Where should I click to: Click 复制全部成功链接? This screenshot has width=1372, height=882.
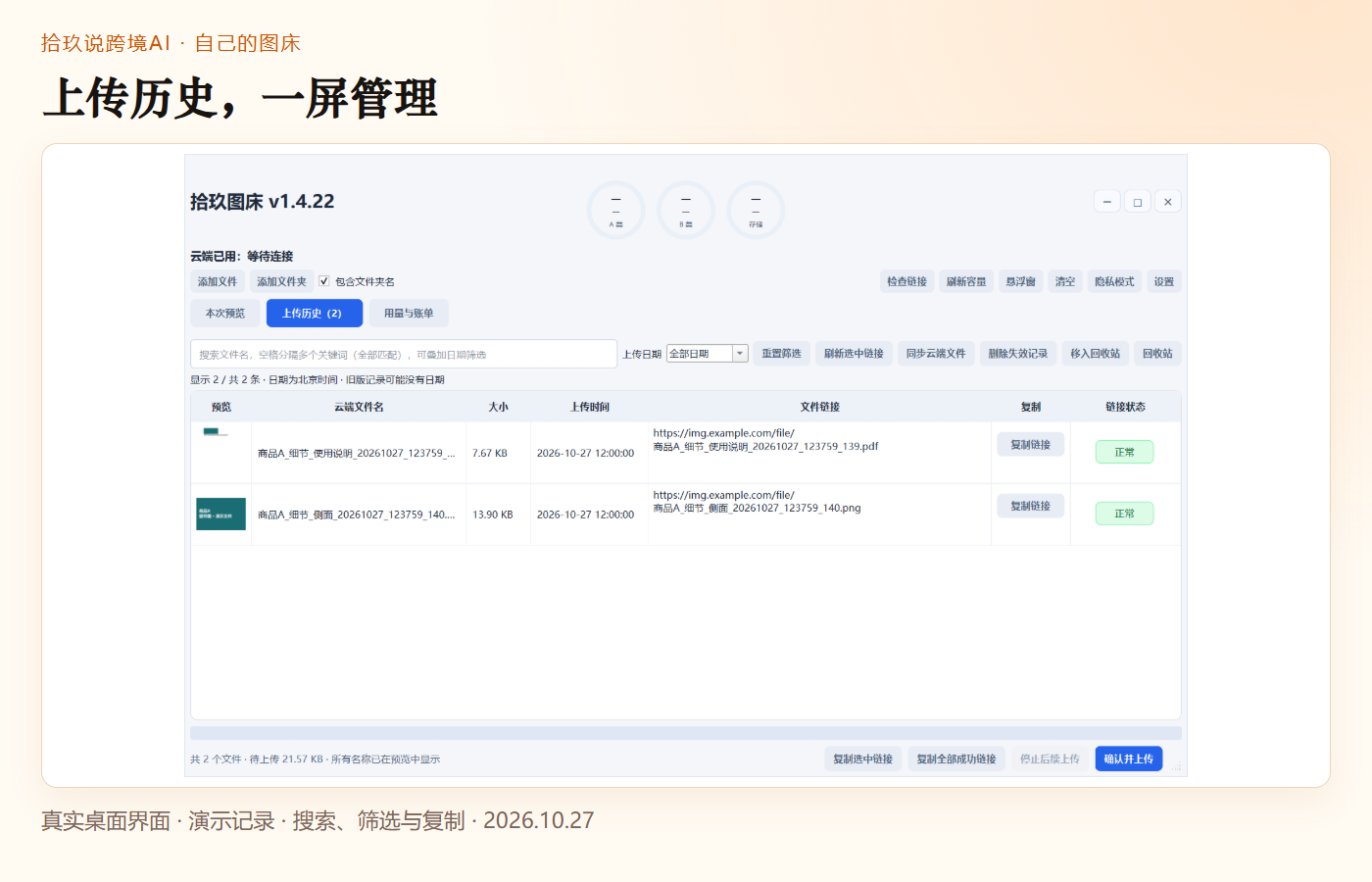(956, 759)
